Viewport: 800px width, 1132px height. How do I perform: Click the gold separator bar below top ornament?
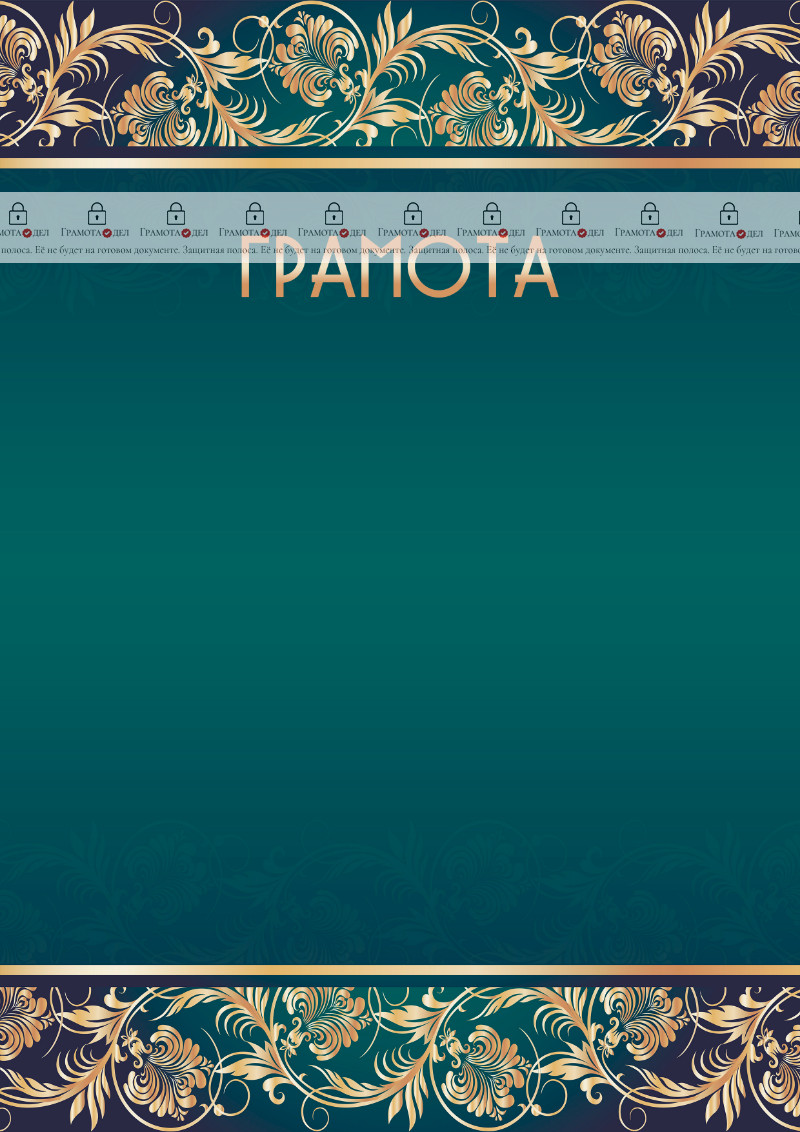coord(400,160)
